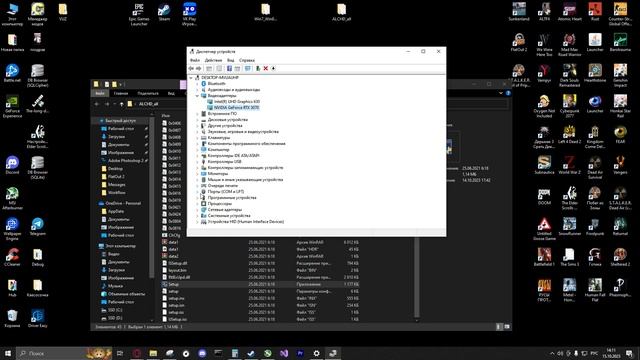
Task: Open the Telegram desktop shortcut
Action: coord(38,227)
